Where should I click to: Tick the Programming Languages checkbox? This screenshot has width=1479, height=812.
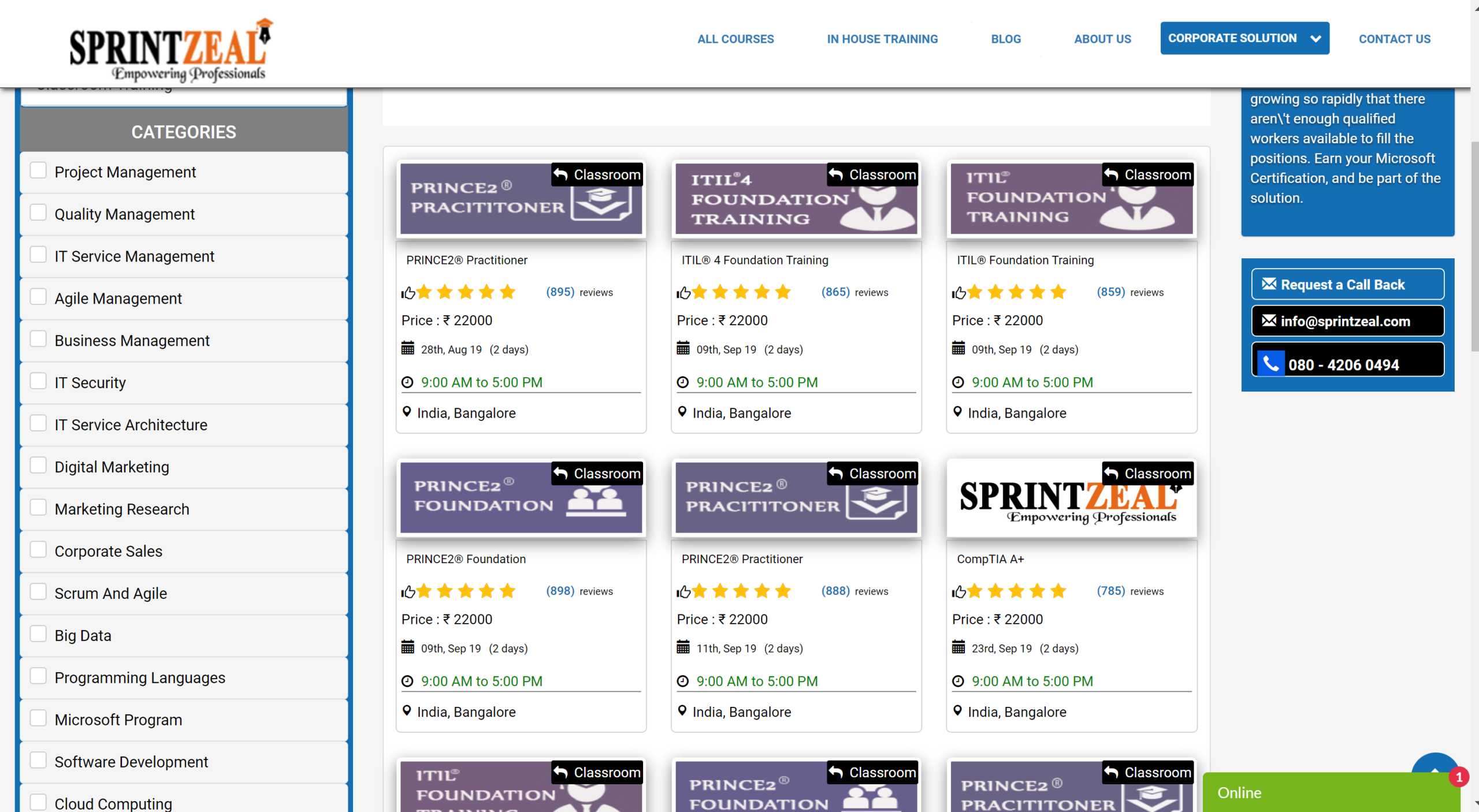click(x=38, y=676)
